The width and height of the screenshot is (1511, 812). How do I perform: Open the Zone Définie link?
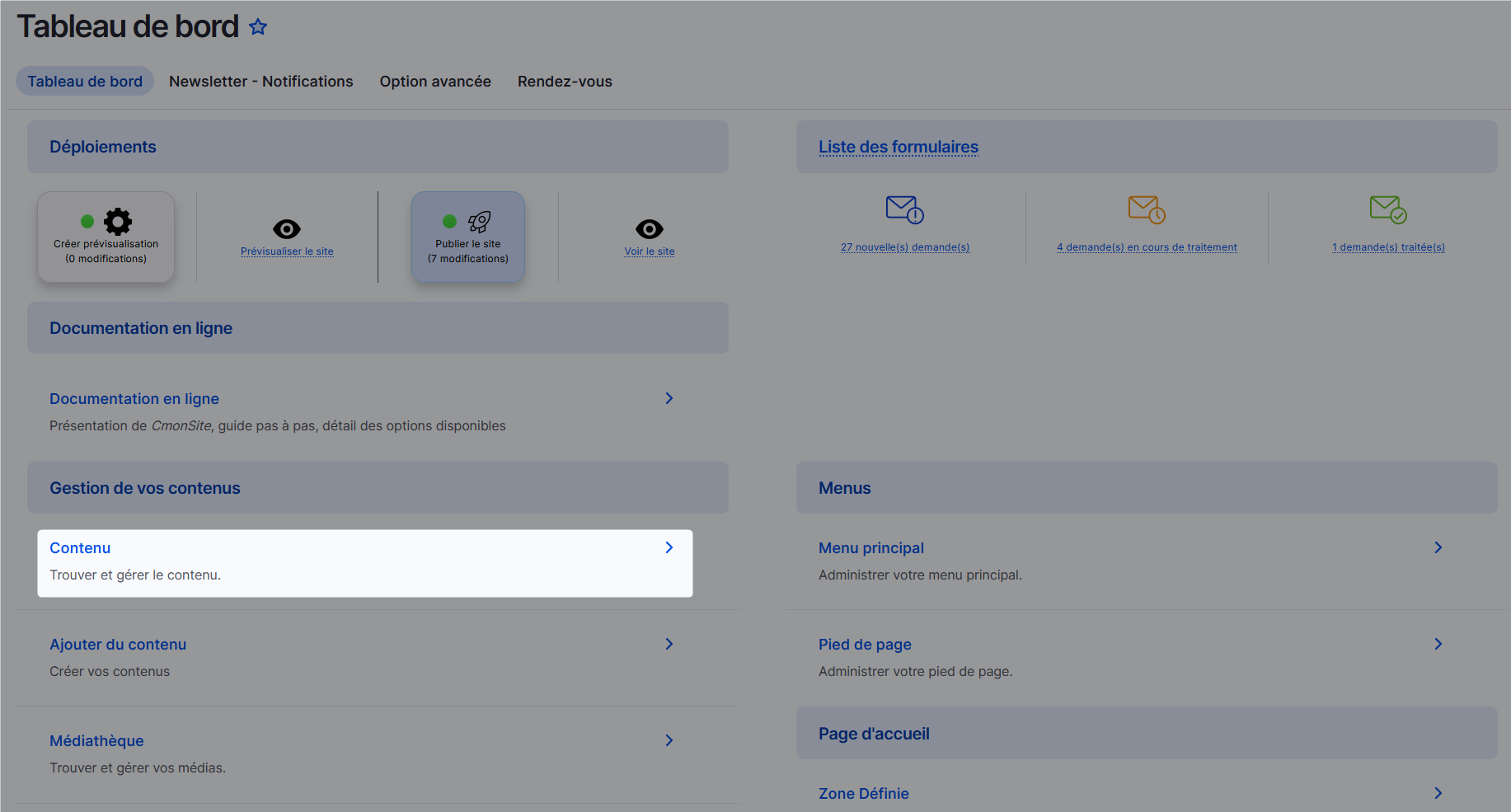tap(863, 793)
